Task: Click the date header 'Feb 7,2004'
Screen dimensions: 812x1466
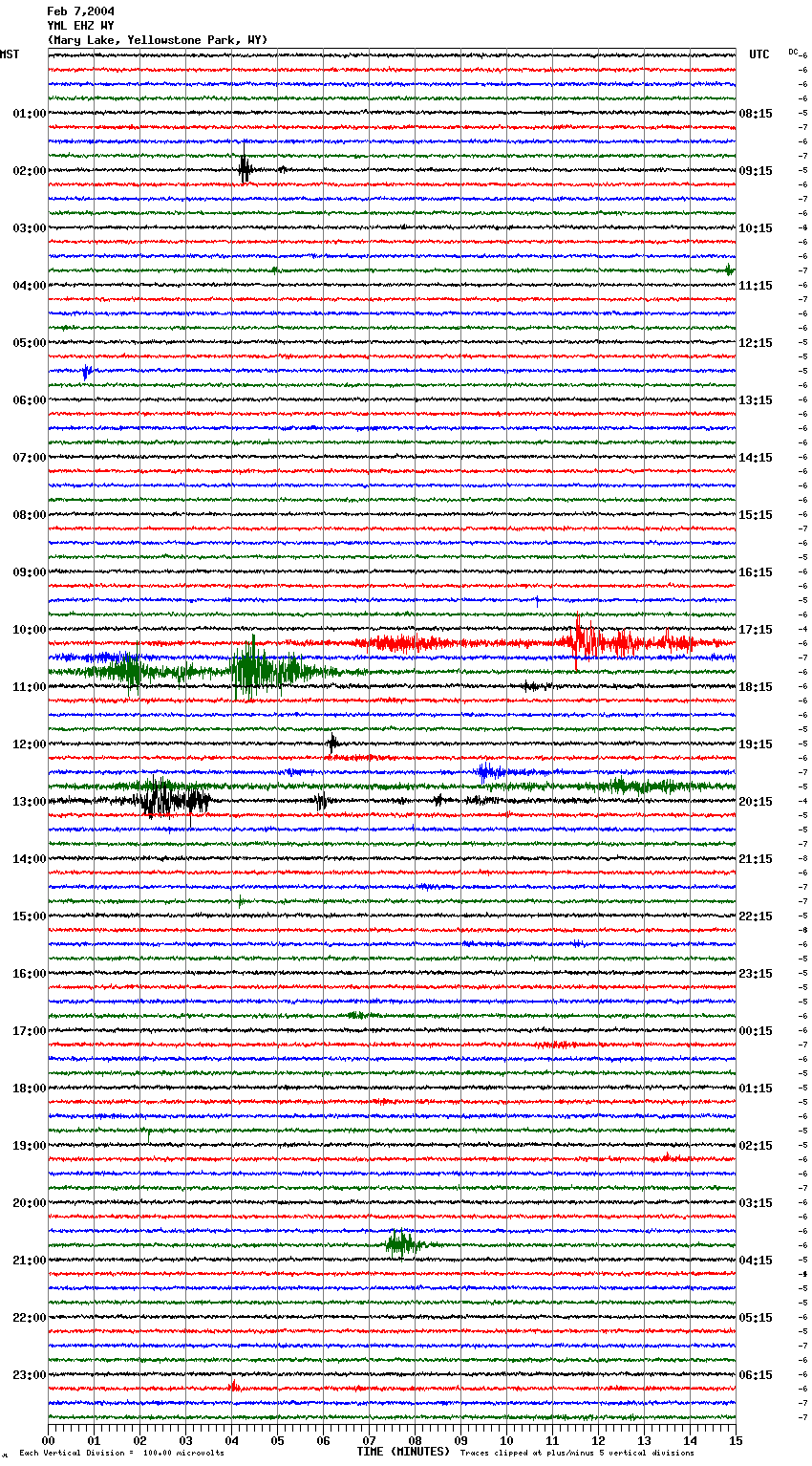Action: (80, 11)
